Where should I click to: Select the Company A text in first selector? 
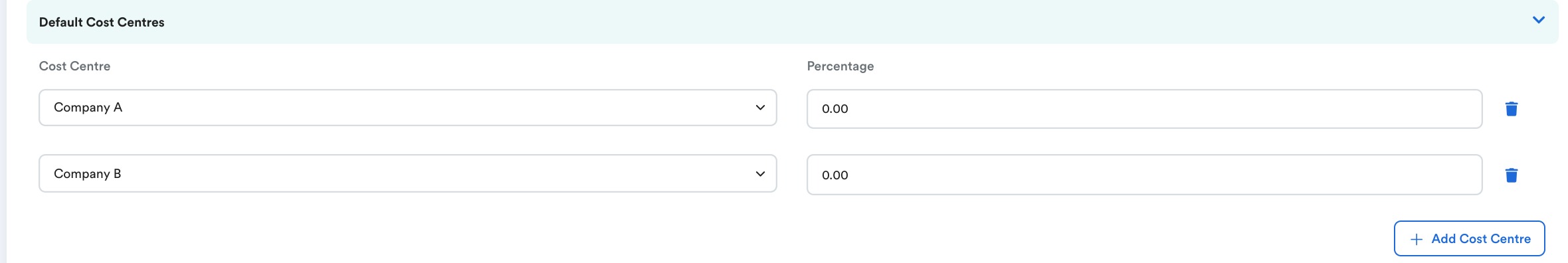click(88, 108)
